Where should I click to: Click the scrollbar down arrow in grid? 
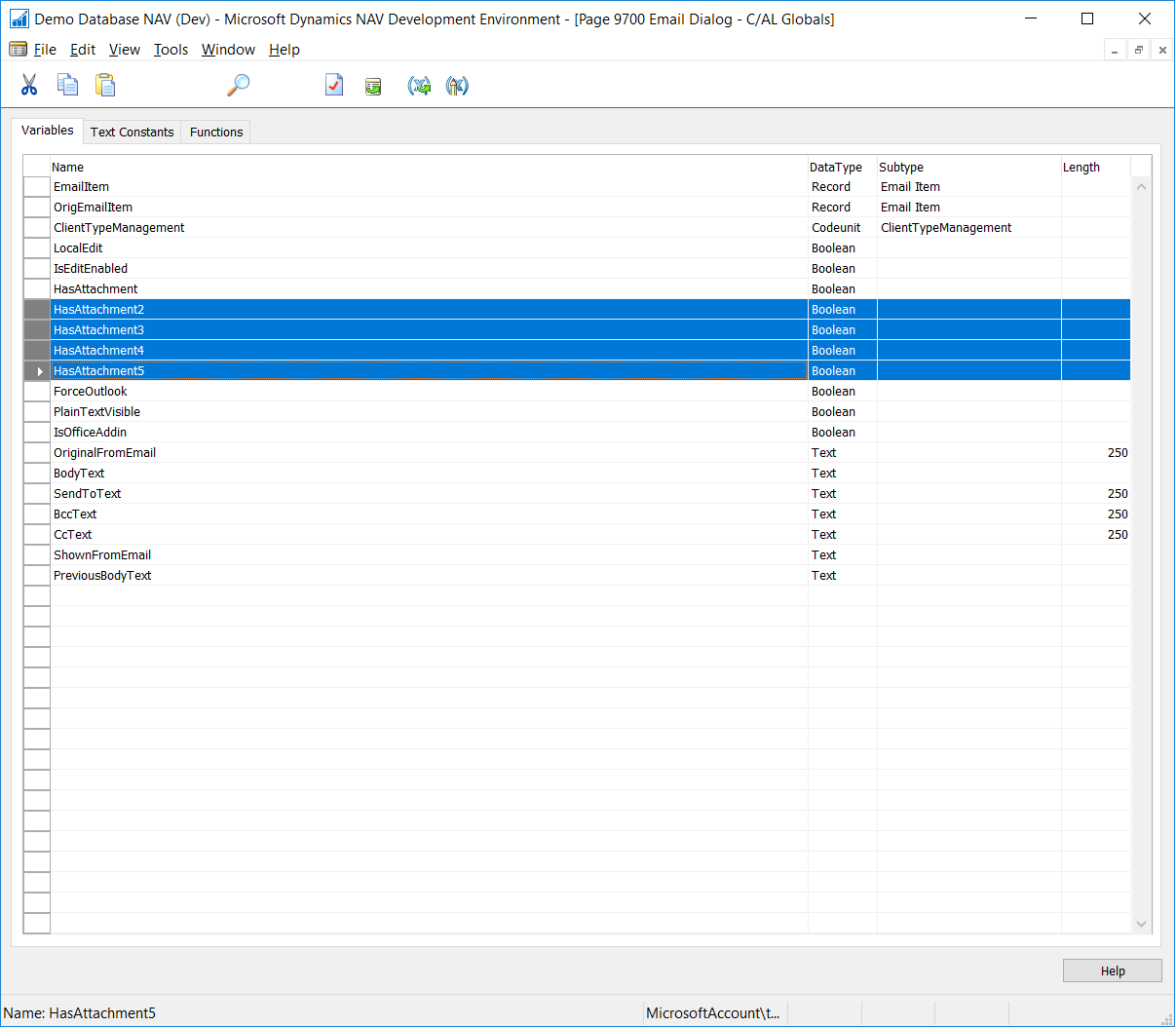tap(1141, 924)
